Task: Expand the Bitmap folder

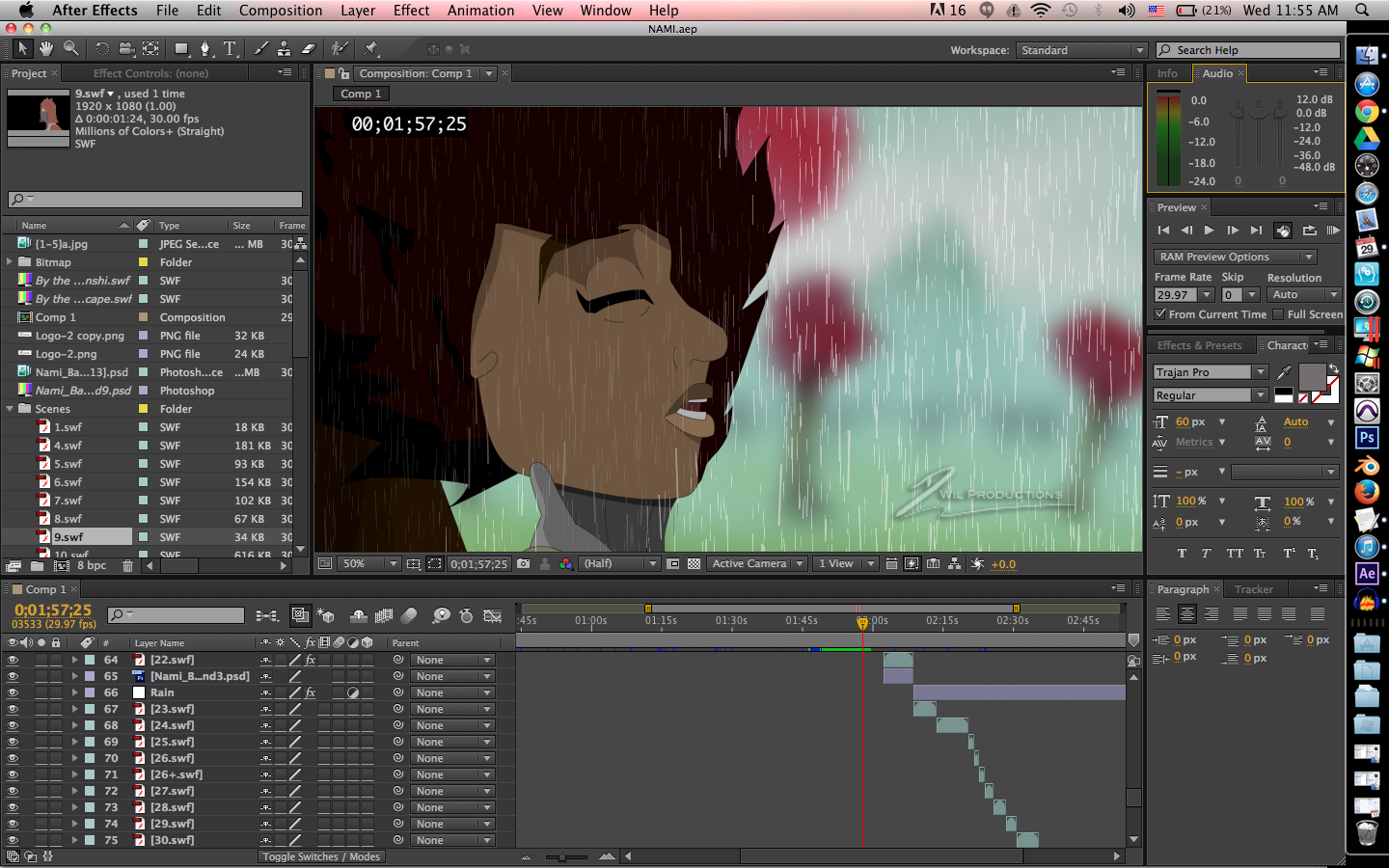Action: (10, 262)
